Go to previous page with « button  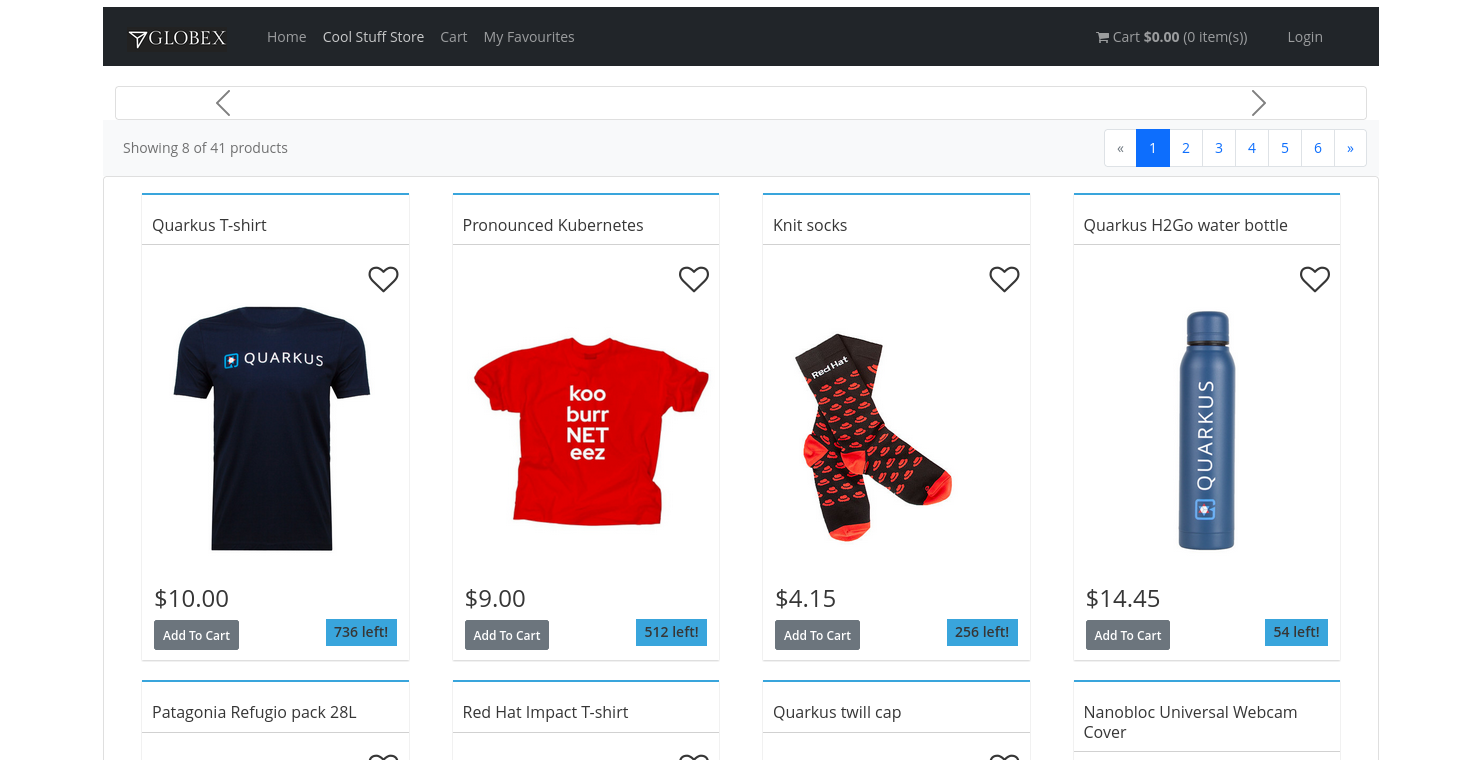(1120, 148)
